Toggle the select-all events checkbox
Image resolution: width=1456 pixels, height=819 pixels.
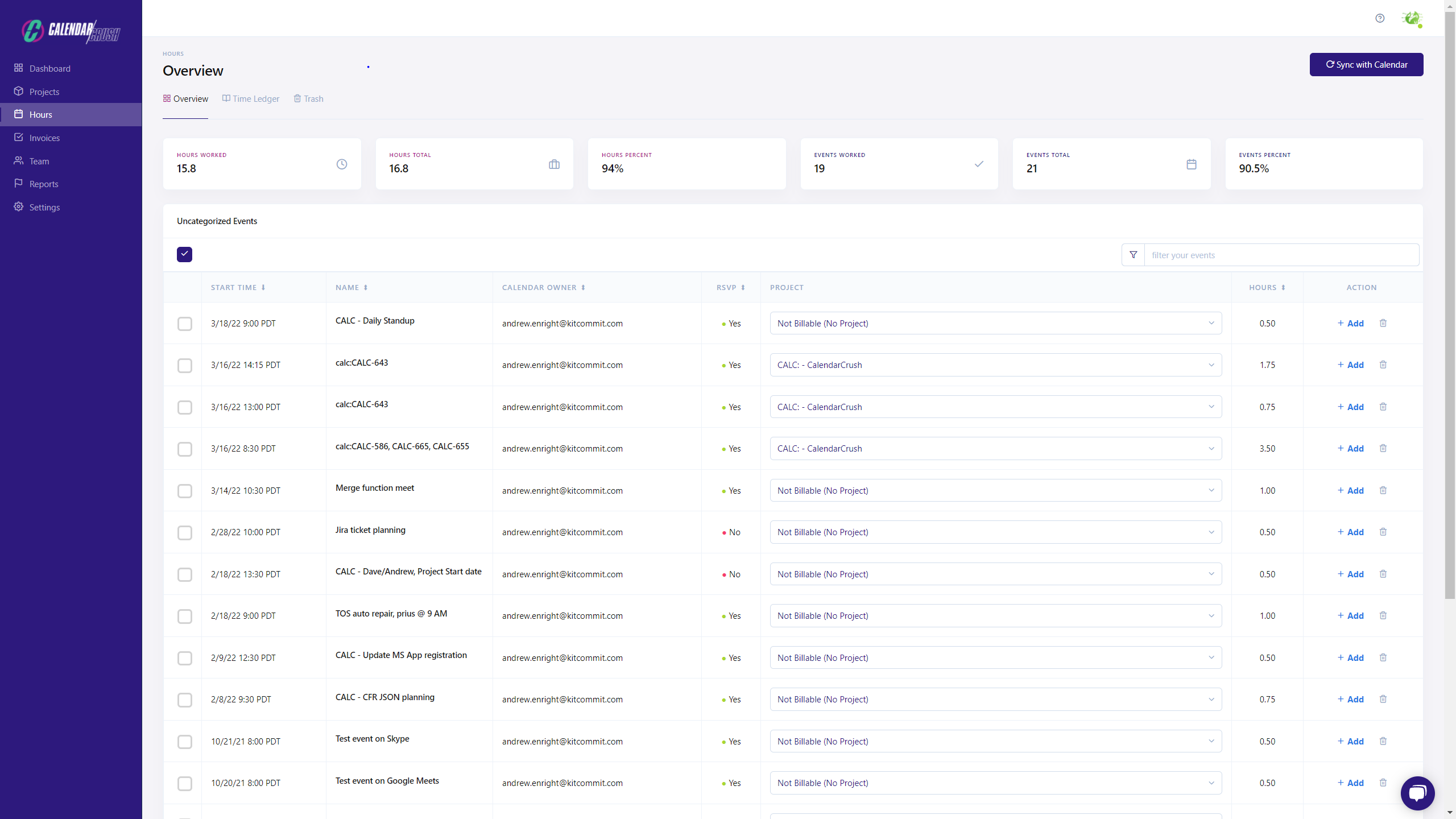184,254
